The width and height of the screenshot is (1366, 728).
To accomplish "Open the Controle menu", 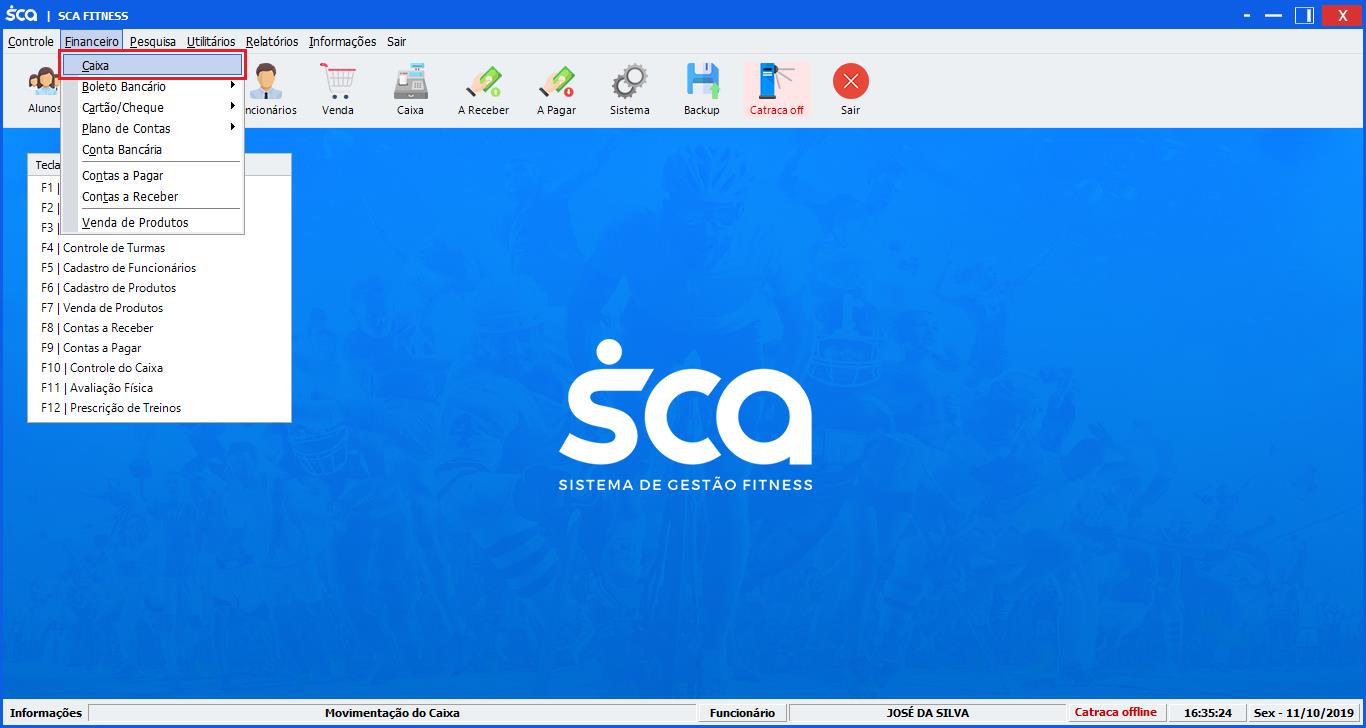I will 31,42.
